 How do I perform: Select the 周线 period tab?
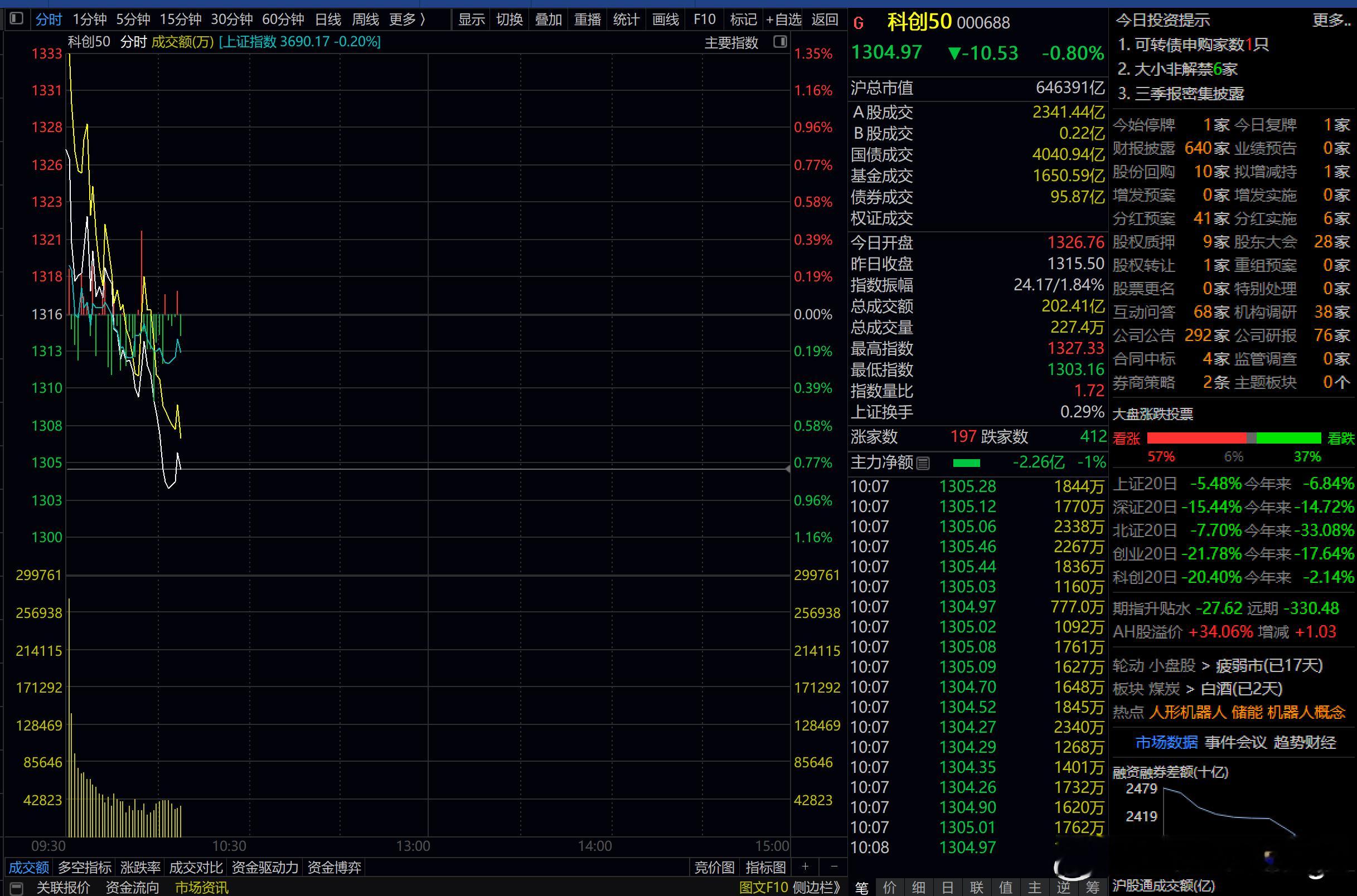(365, 20)
